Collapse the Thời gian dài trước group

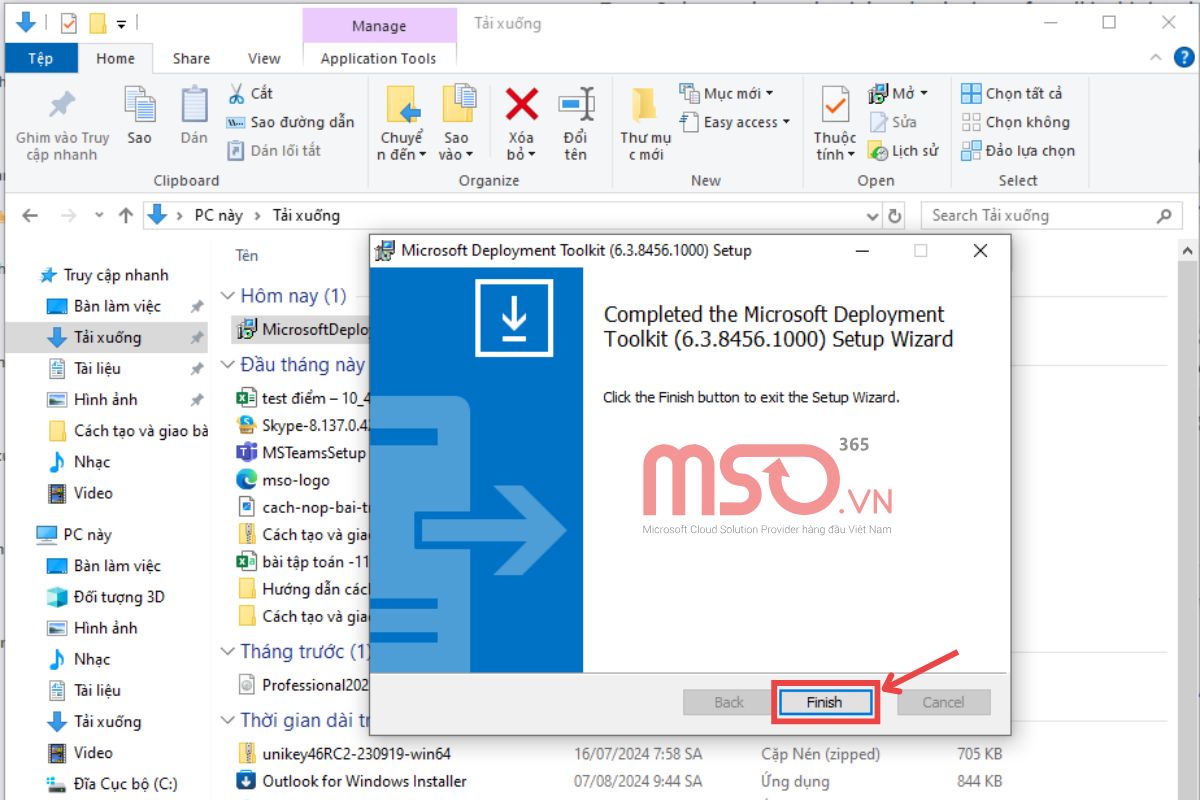228,720
